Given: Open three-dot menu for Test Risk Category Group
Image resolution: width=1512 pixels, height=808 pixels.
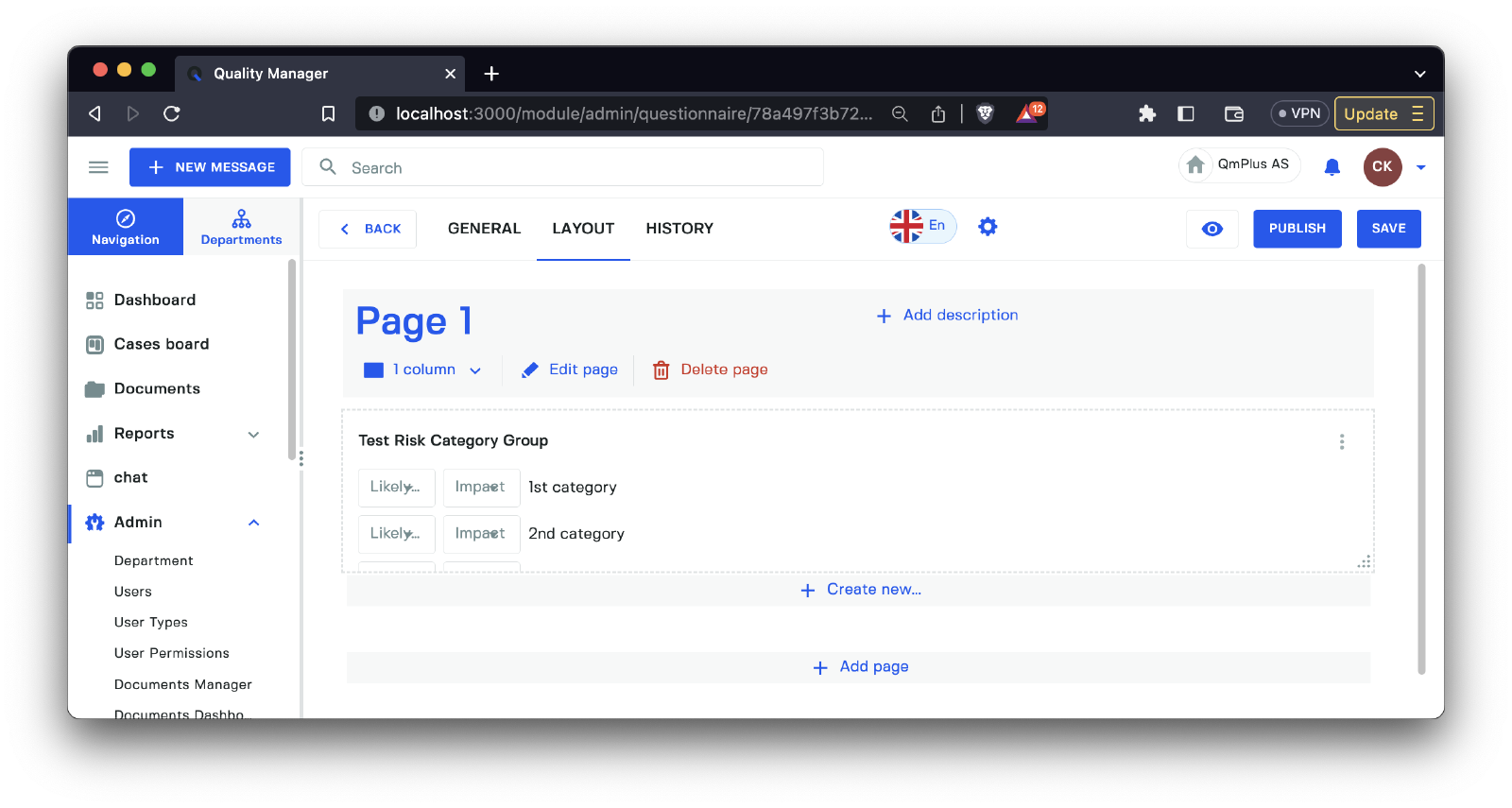Looking at the screenshot, I should 1341,441.
